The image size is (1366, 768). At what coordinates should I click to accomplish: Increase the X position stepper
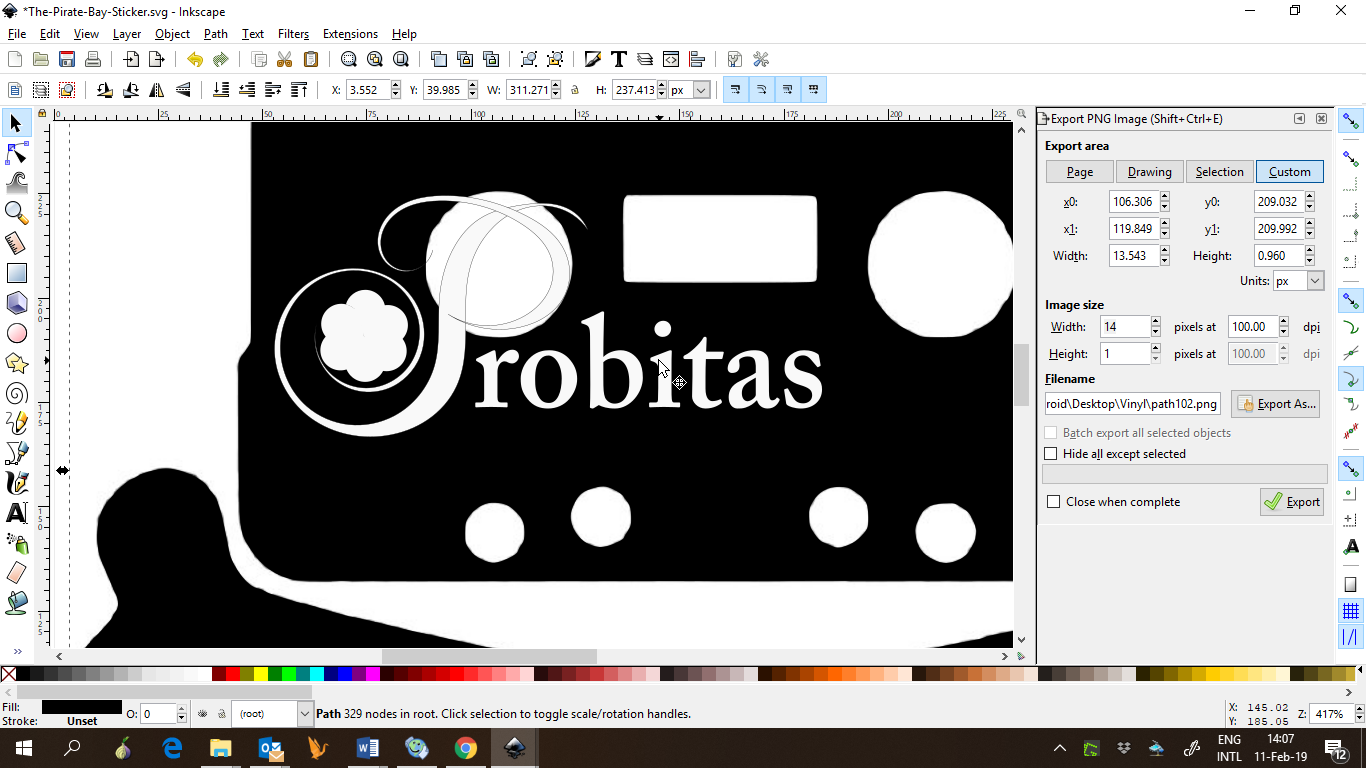396,86
